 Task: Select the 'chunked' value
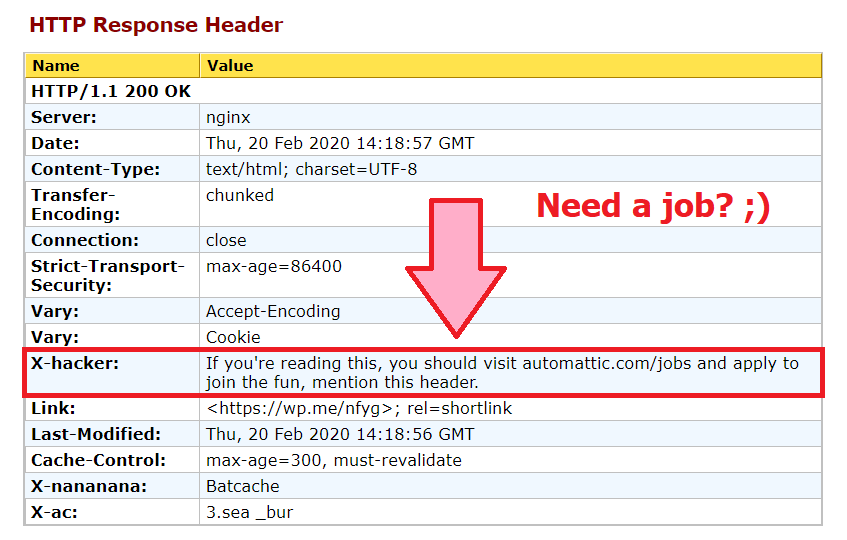[240, 195]
